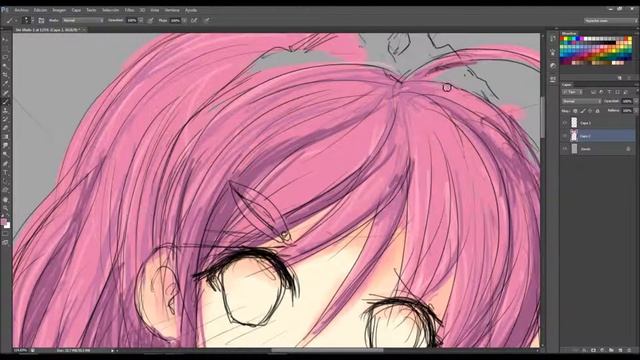This screenshot has width=640, height=360.
Task: Select the Quick Selection tool
Action: click(x=5, y=66)
